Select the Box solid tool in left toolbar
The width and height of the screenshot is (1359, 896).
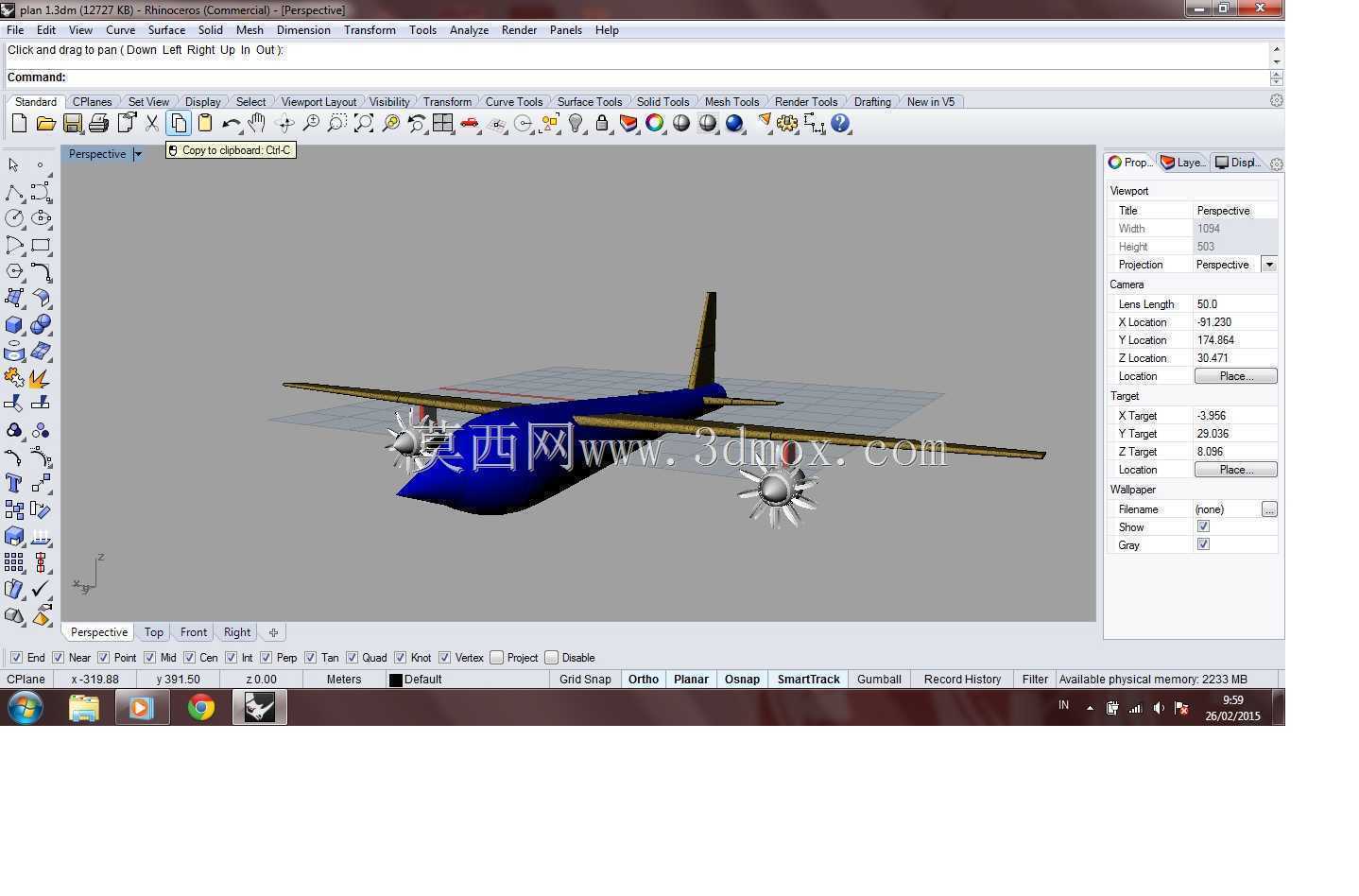point(14,324)
